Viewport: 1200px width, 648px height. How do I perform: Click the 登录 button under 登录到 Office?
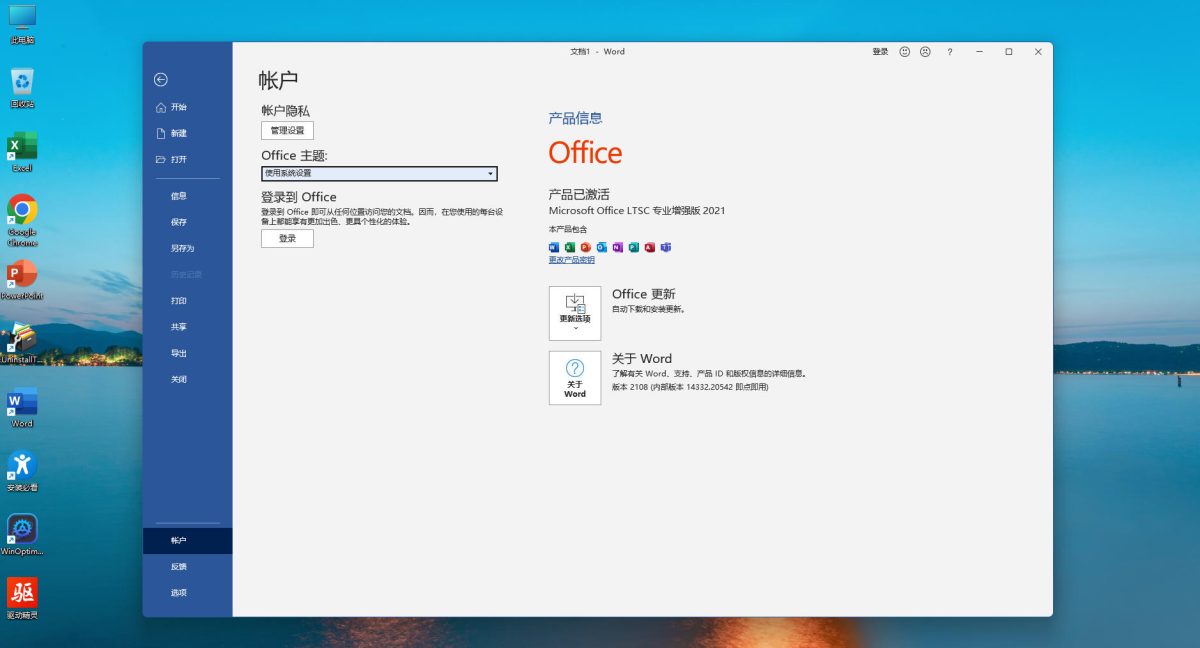pos(287,238)
